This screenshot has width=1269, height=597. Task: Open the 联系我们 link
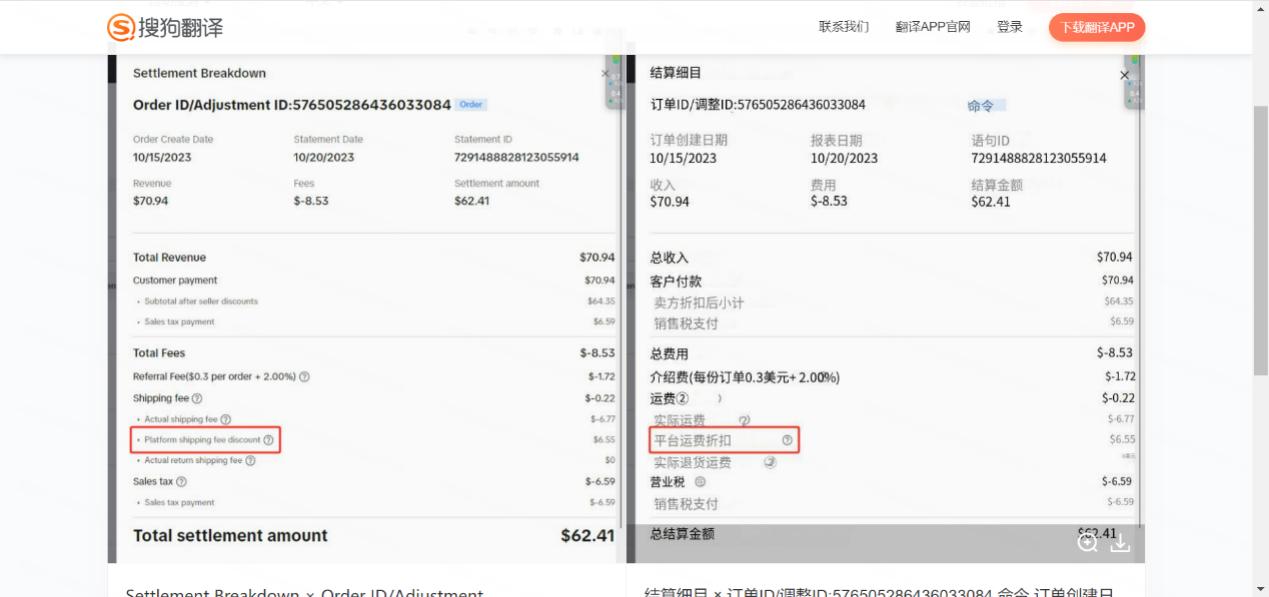coord(844,27)
